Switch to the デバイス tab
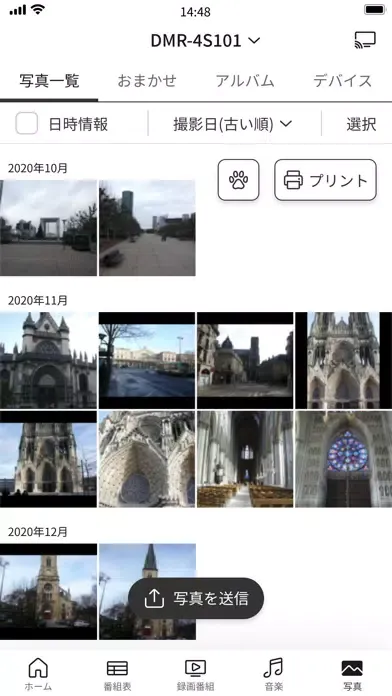The height and width of the screenshot is (696, 392). click(343, 81)
